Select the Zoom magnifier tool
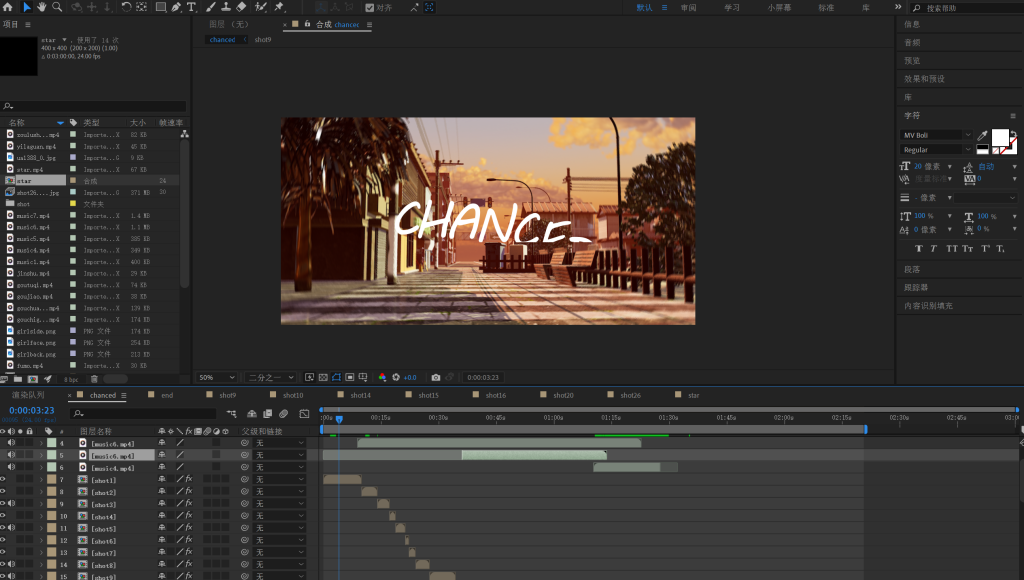This screenshot has width=1024, height=580. (57, 7)
